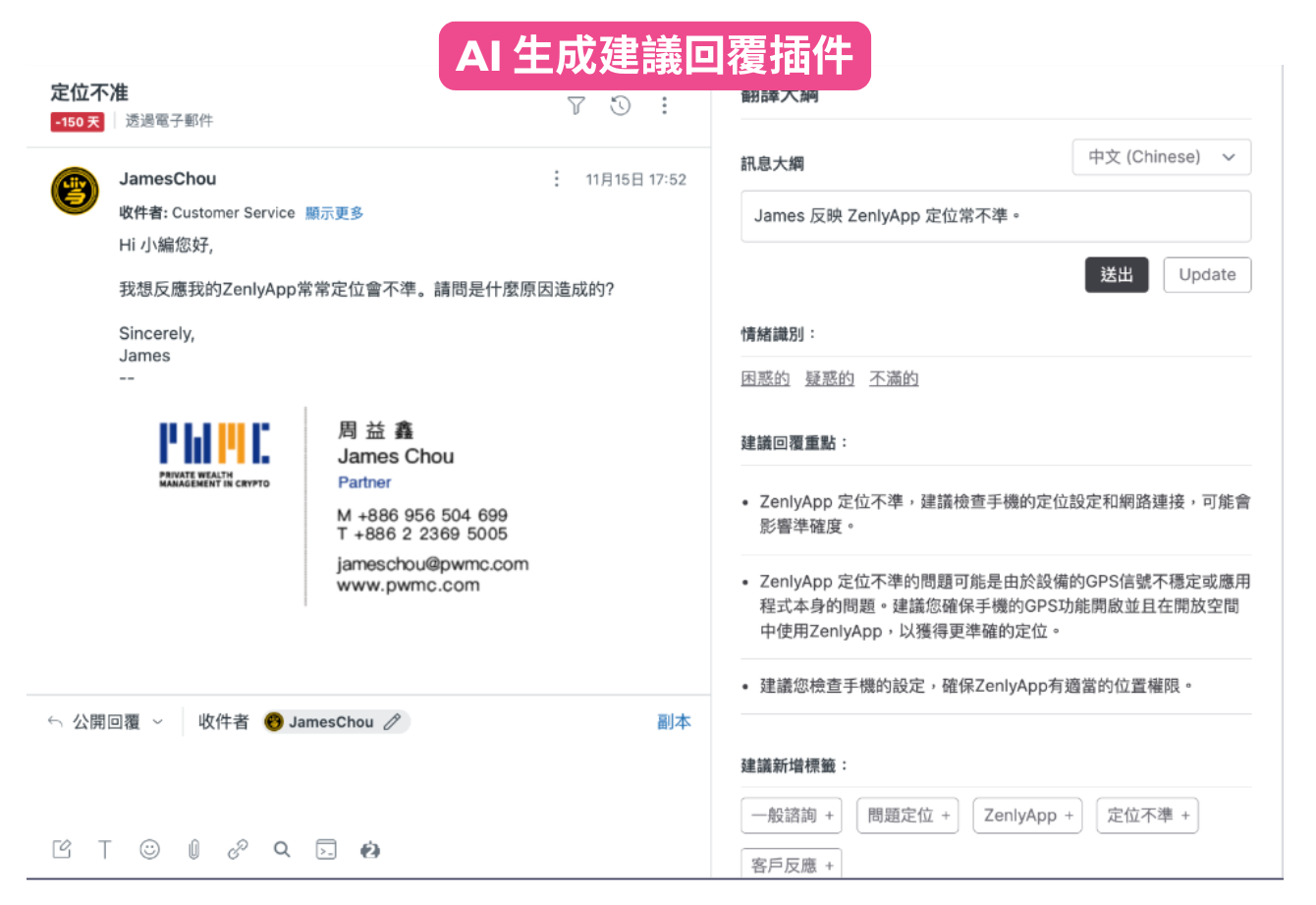Click JamesChou sender avatar

click(x=75, y=191)
